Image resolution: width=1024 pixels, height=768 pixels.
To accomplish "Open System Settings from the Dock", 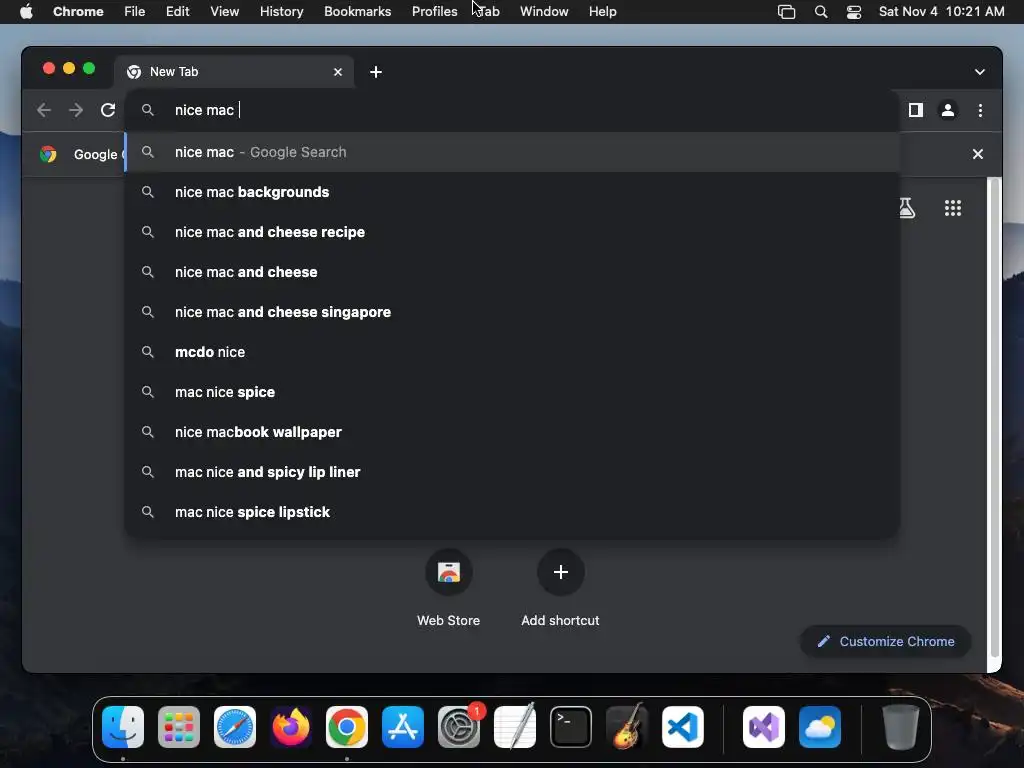I will pos(458,727).
